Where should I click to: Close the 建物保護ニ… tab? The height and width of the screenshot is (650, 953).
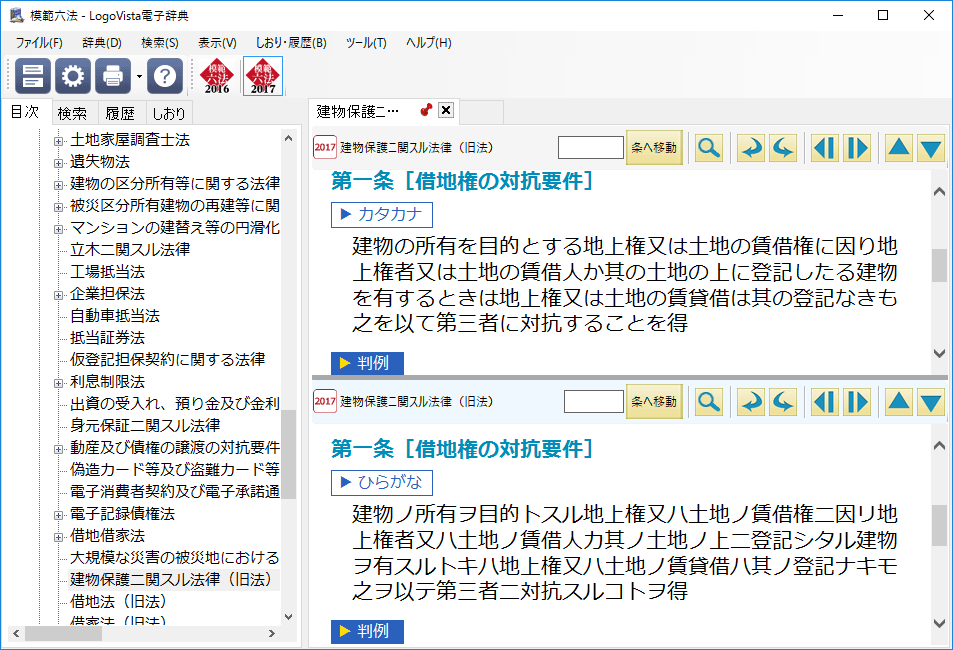tap(446, 110)
